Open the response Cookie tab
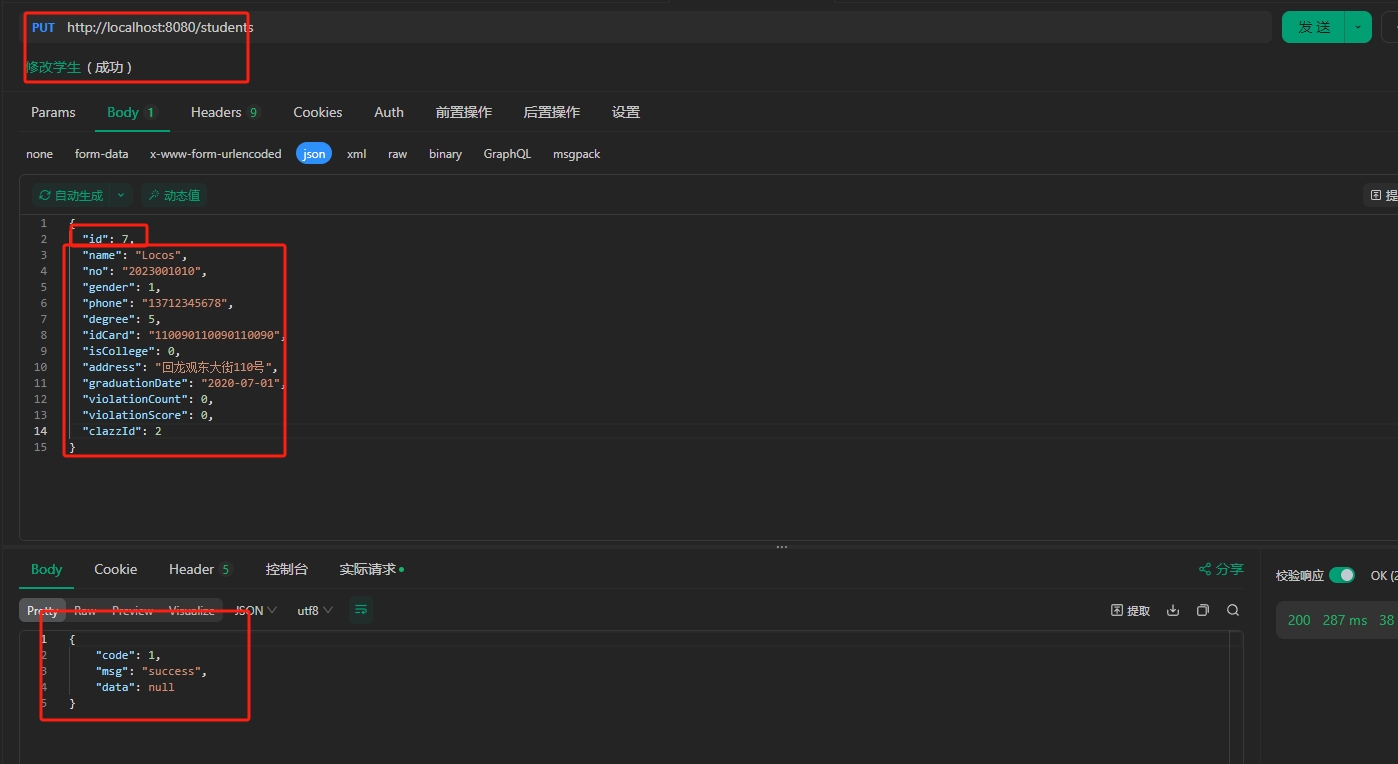This screenshot has width=1398, height=764. tap(115, 569)
